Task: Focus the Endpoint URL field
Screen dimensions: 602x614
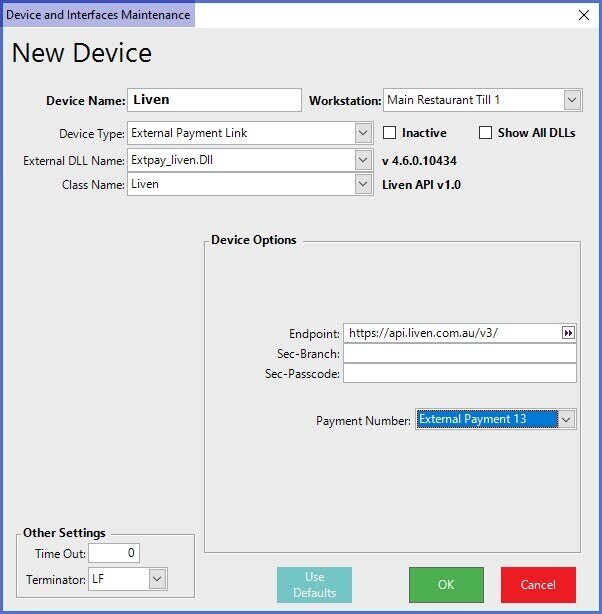Action: click(450, 333)
